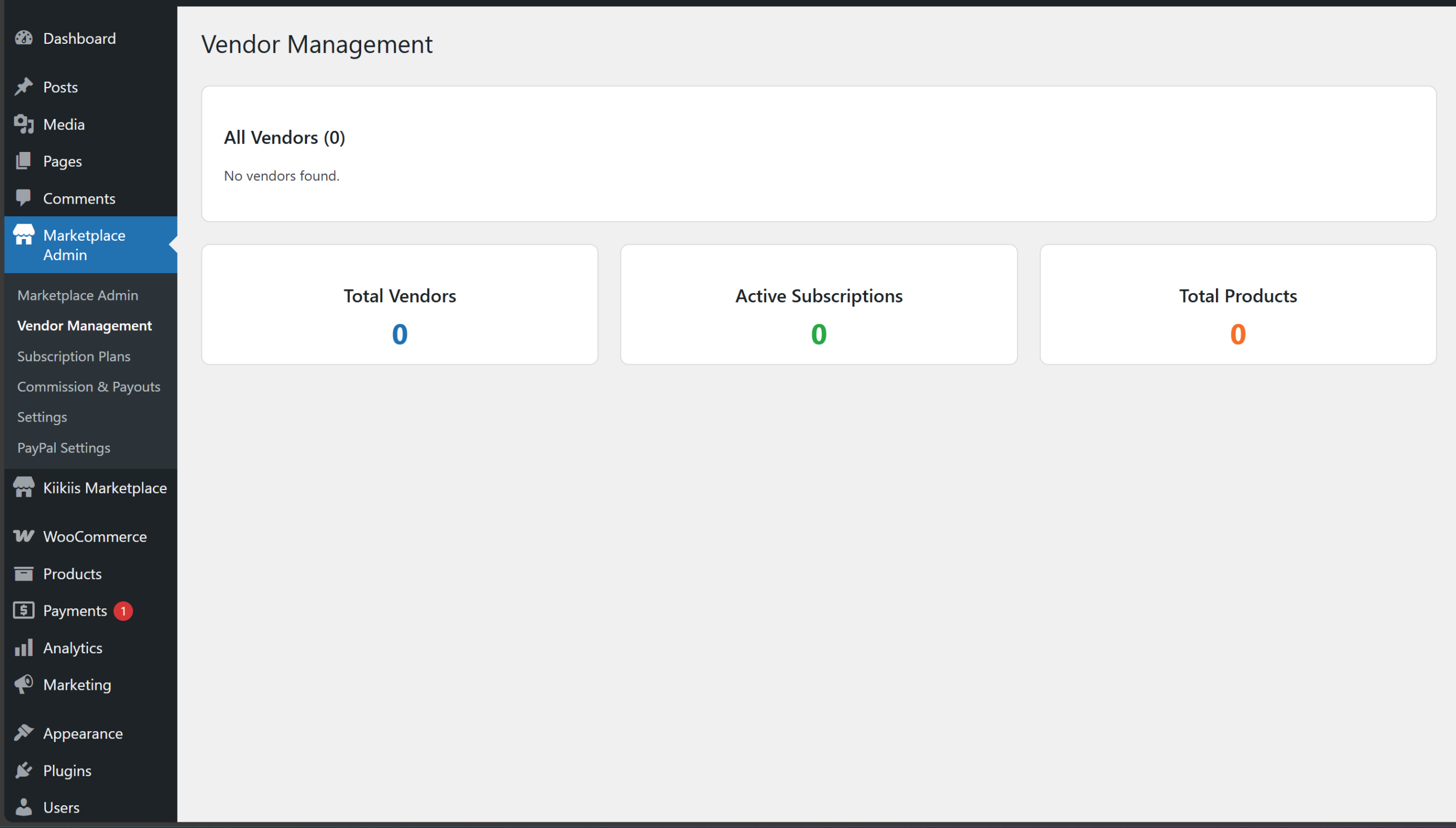This screenshot has width=1456, height=828.
Task: Open PayPal Settings submenu page
Action: 64,447
